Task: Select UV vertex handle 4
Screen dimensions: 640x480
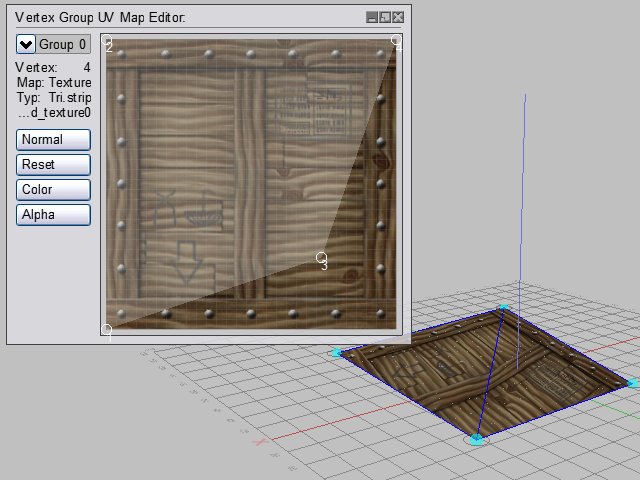Action: point(396,41)
